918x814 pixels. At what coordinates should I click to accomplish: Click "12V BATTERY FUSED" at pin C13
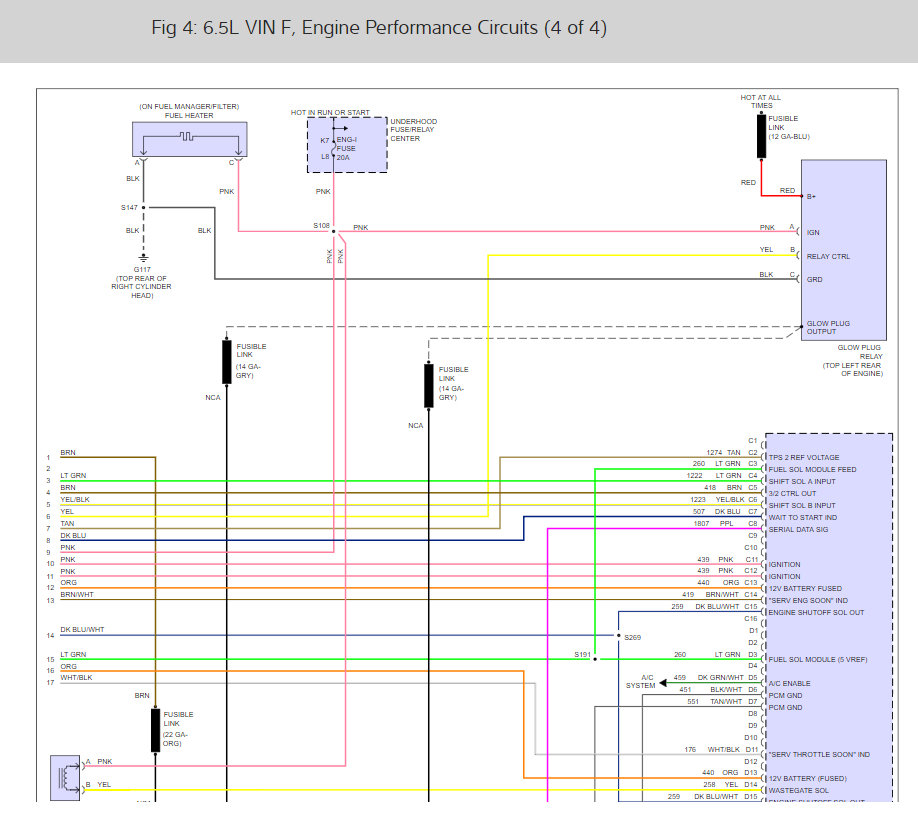pyautogui.click(x=805, y=589)
